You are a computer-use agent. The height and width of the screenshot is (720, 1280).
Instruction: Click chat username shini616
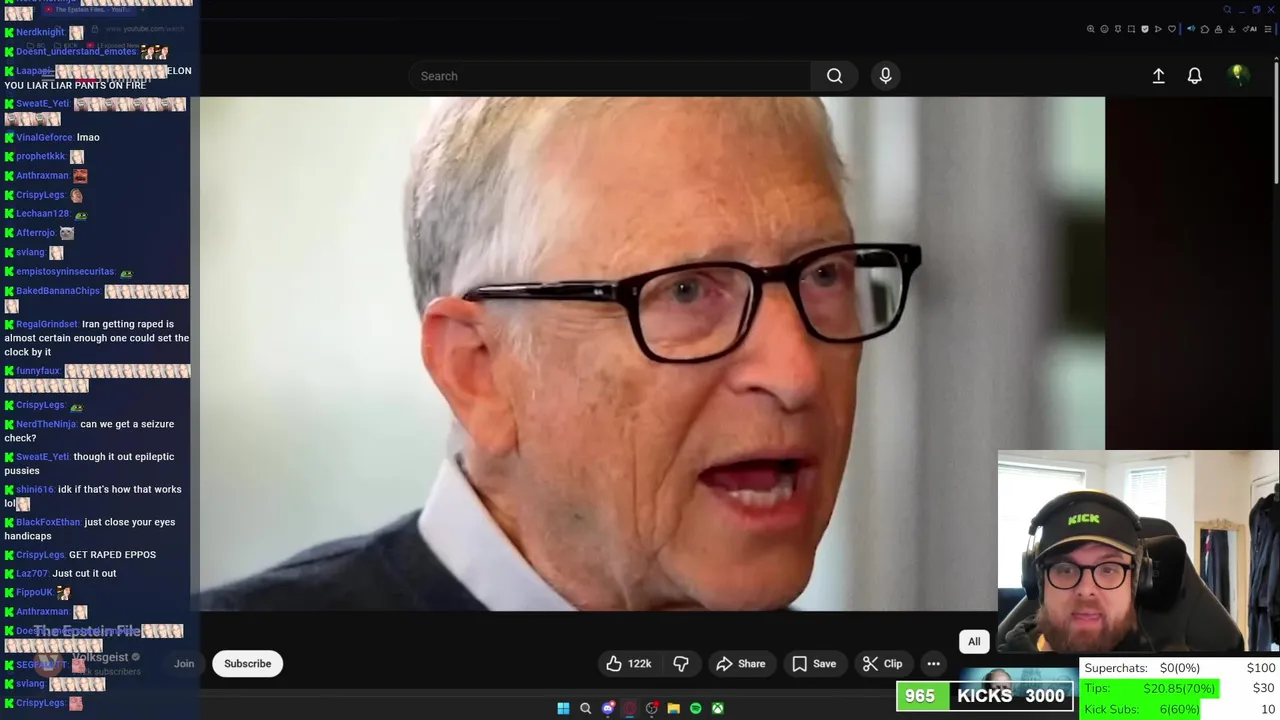35,490
